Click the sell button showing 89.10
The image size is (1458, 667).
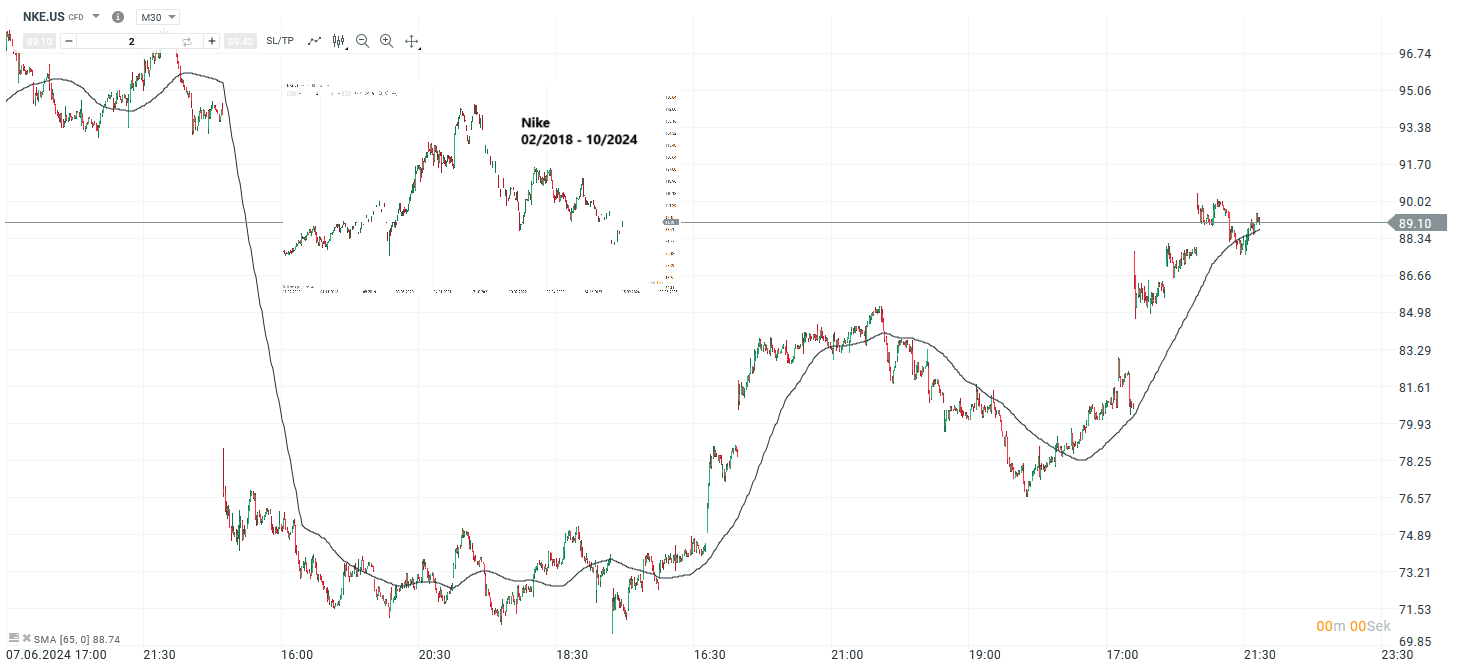pos(38,41)
